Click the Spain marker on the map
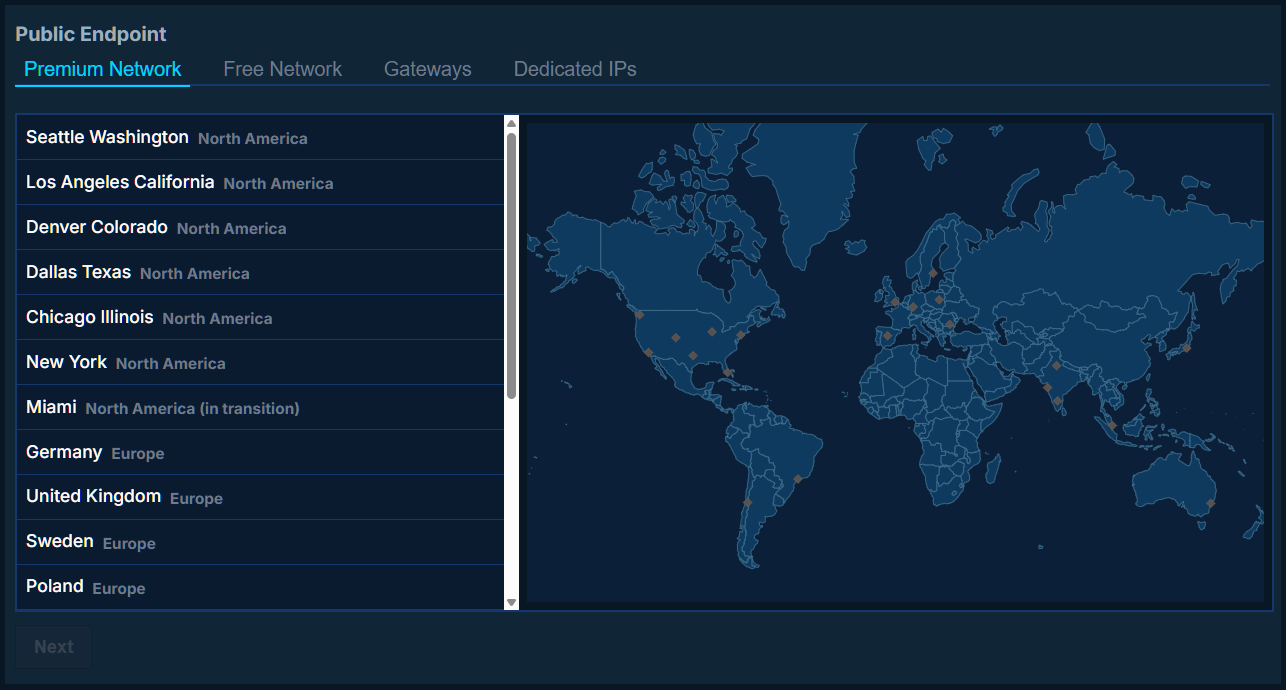 (x=887, y=336)
